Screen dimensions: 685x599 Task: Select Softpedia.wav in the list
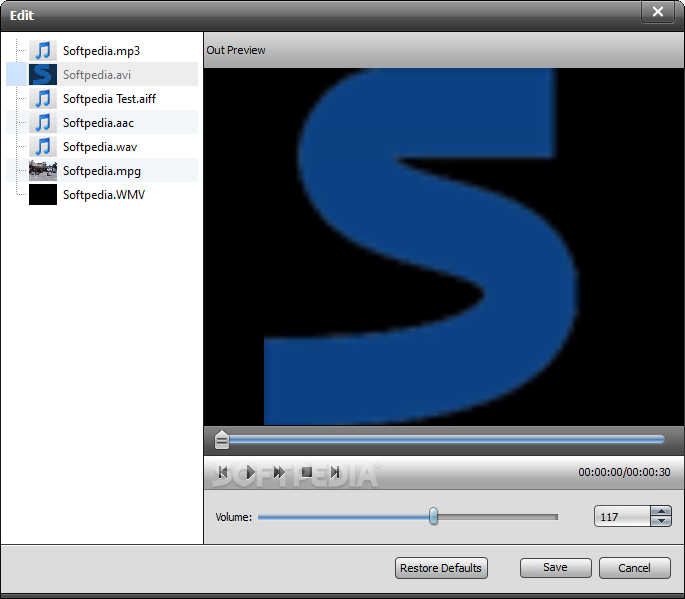pyautogui.click(x=100, y=147)
